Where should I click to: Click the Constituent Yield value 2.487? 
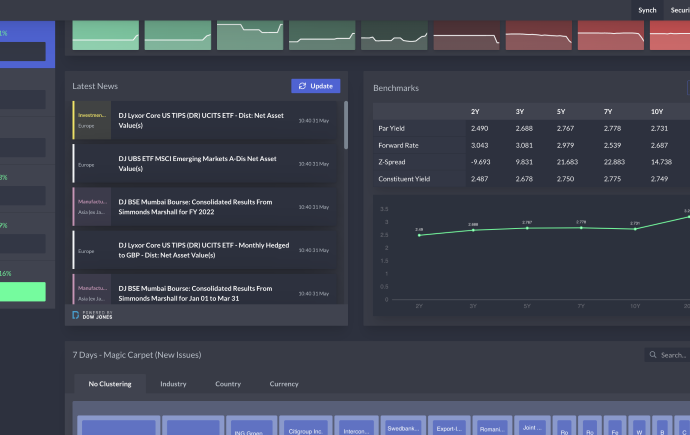(x=479, y=179)
